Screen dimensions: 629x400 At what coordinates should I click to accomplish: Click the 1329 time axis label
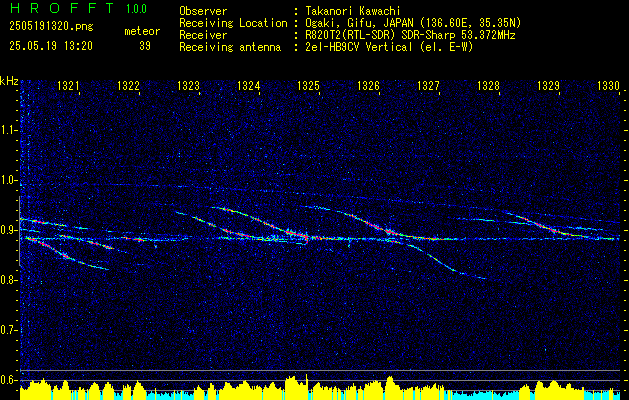tap(548, 85)
